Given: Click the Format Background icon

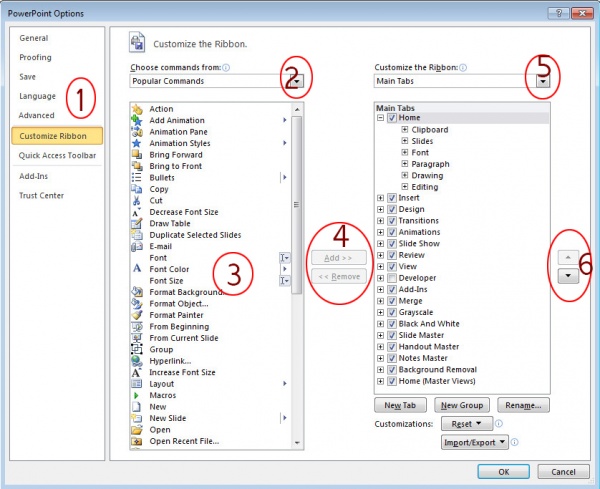Looking at the screenshot, I should click(137, 292).
